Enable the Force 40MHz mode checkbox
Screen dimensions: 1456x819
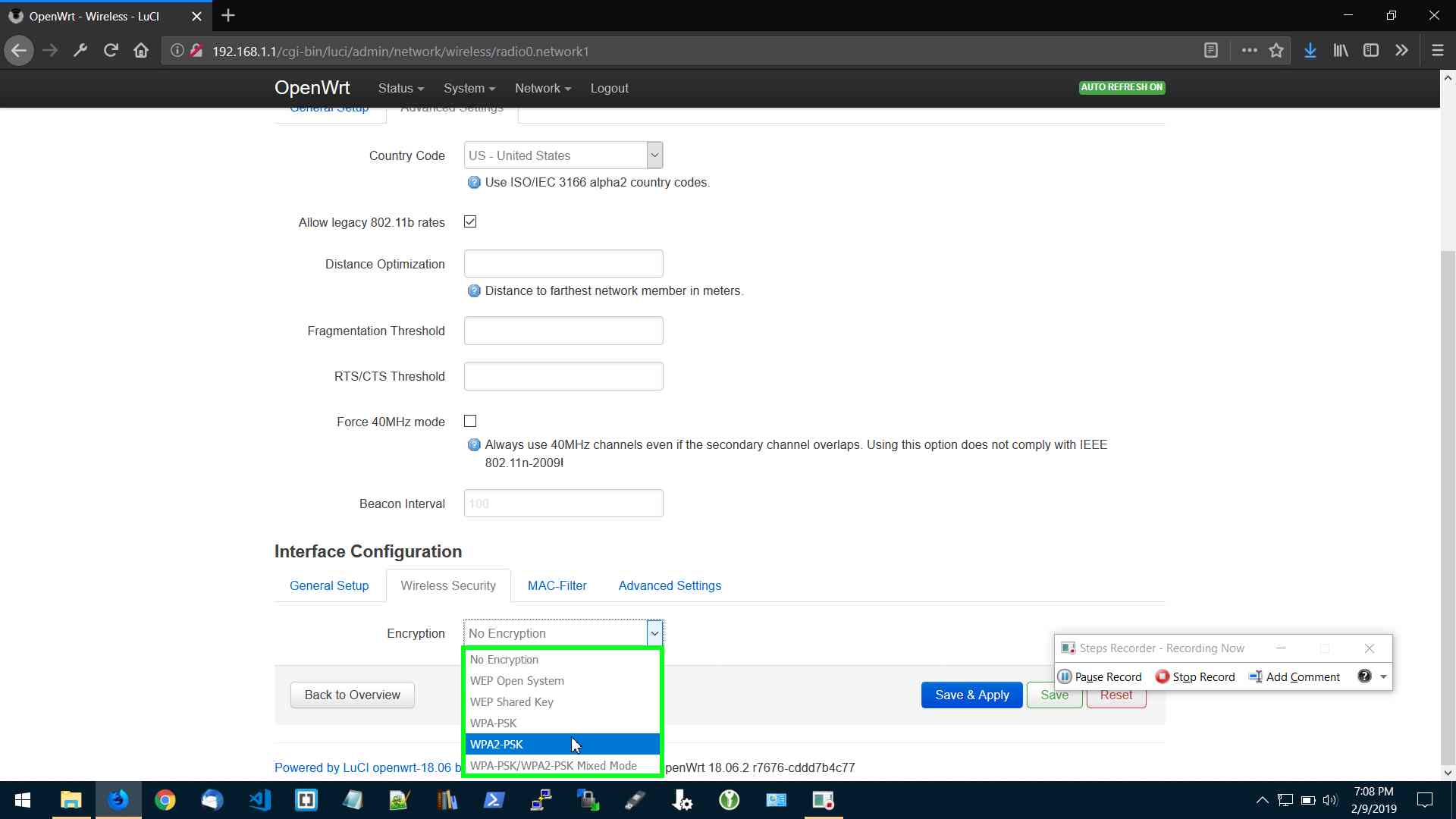coord(470,421)
